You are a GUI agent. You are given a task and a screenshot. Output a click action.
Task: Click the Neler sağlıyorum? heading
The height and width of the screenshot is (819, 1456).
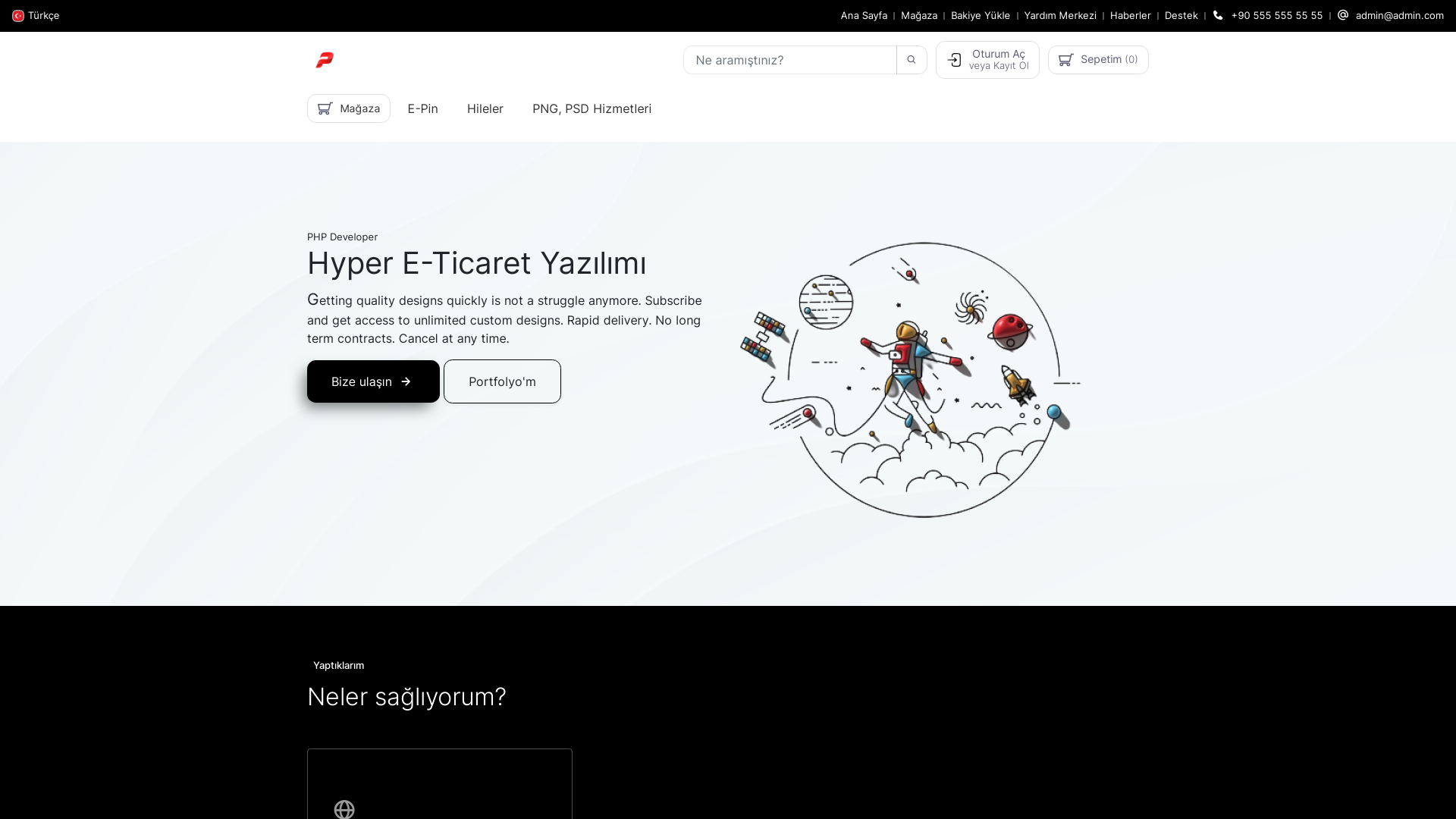[406, 697]
